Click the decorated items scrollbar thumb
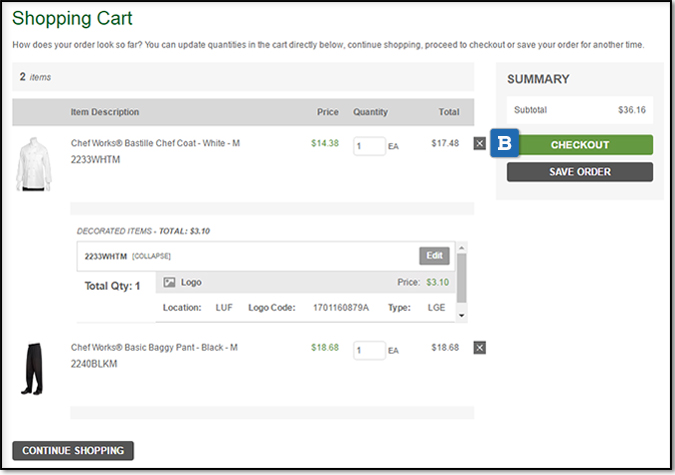 (461, 280)
